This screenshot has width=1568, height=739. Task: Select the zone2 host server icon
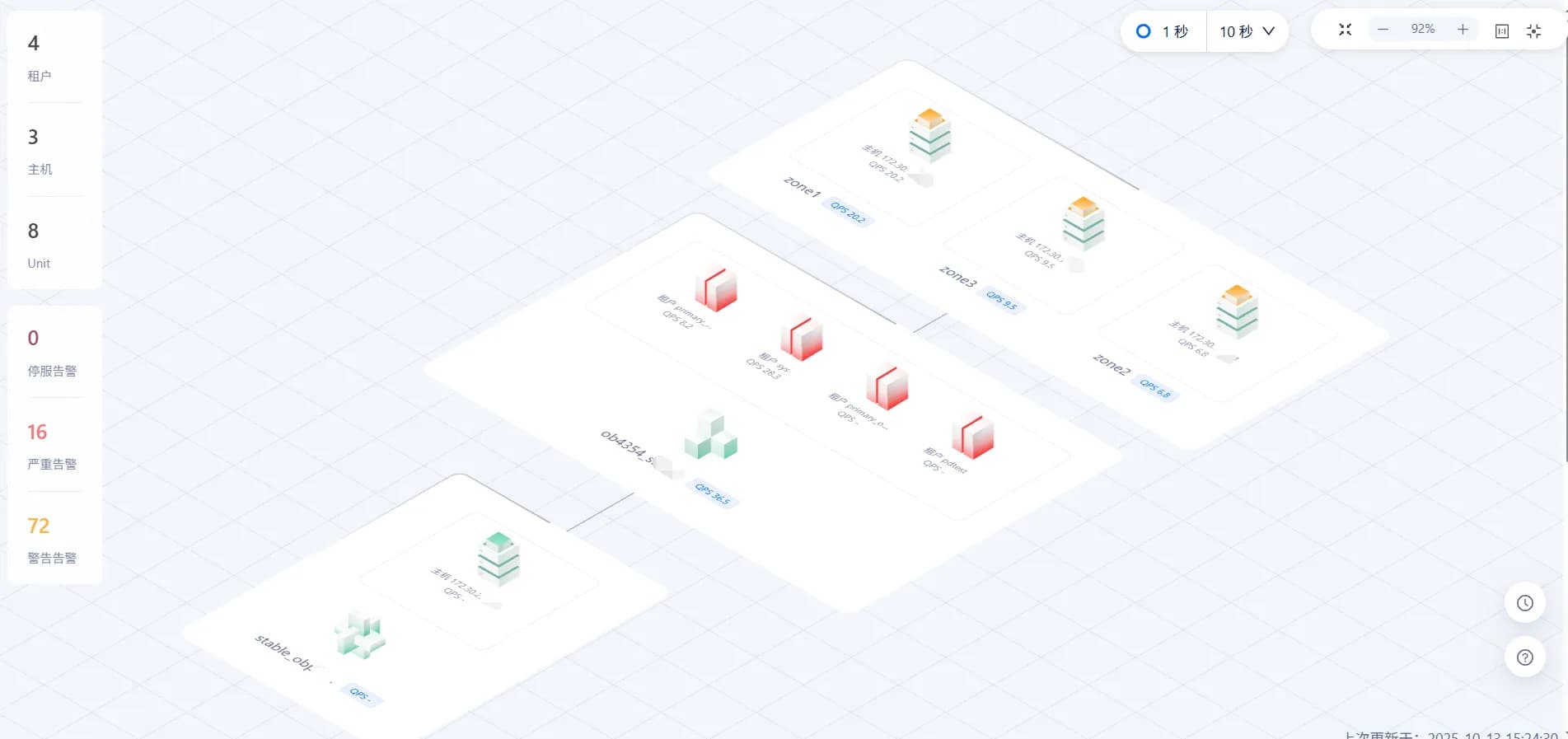(x=1236, y=311)
